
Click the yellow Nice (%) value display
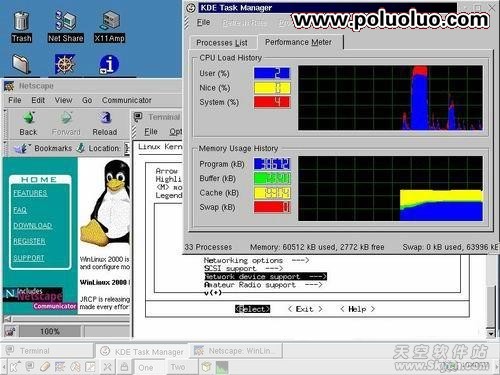[272, 88]
